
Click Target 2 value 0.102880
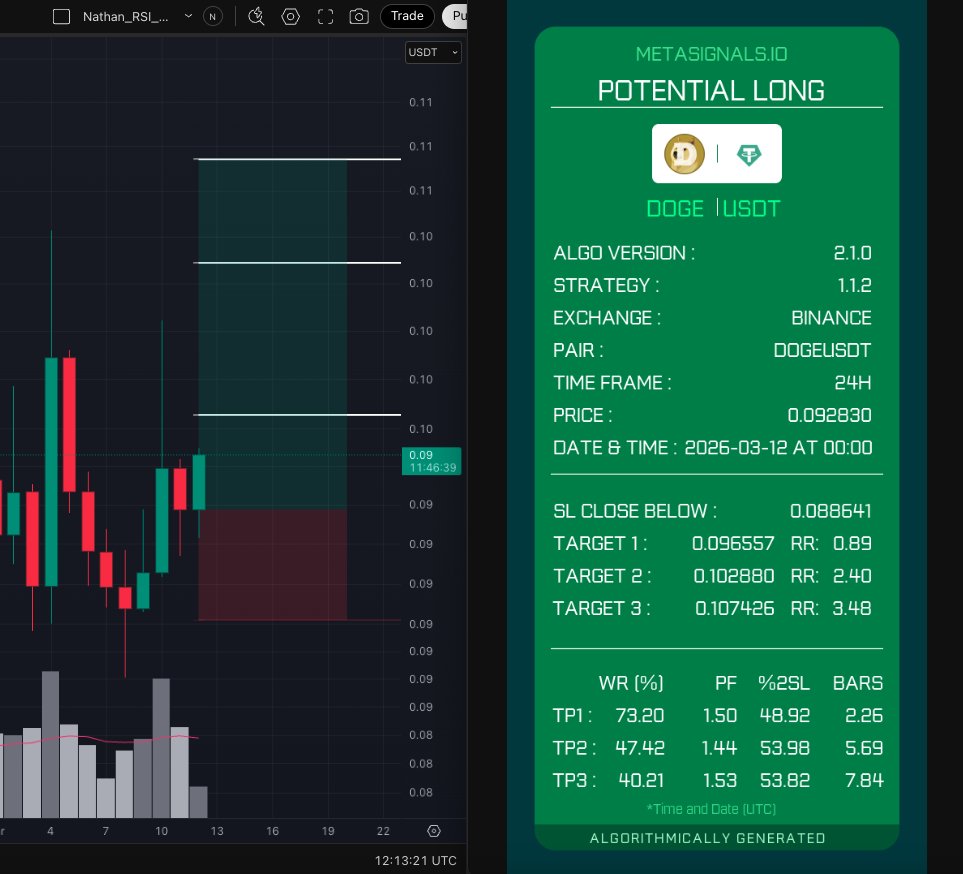pos(733,576)
